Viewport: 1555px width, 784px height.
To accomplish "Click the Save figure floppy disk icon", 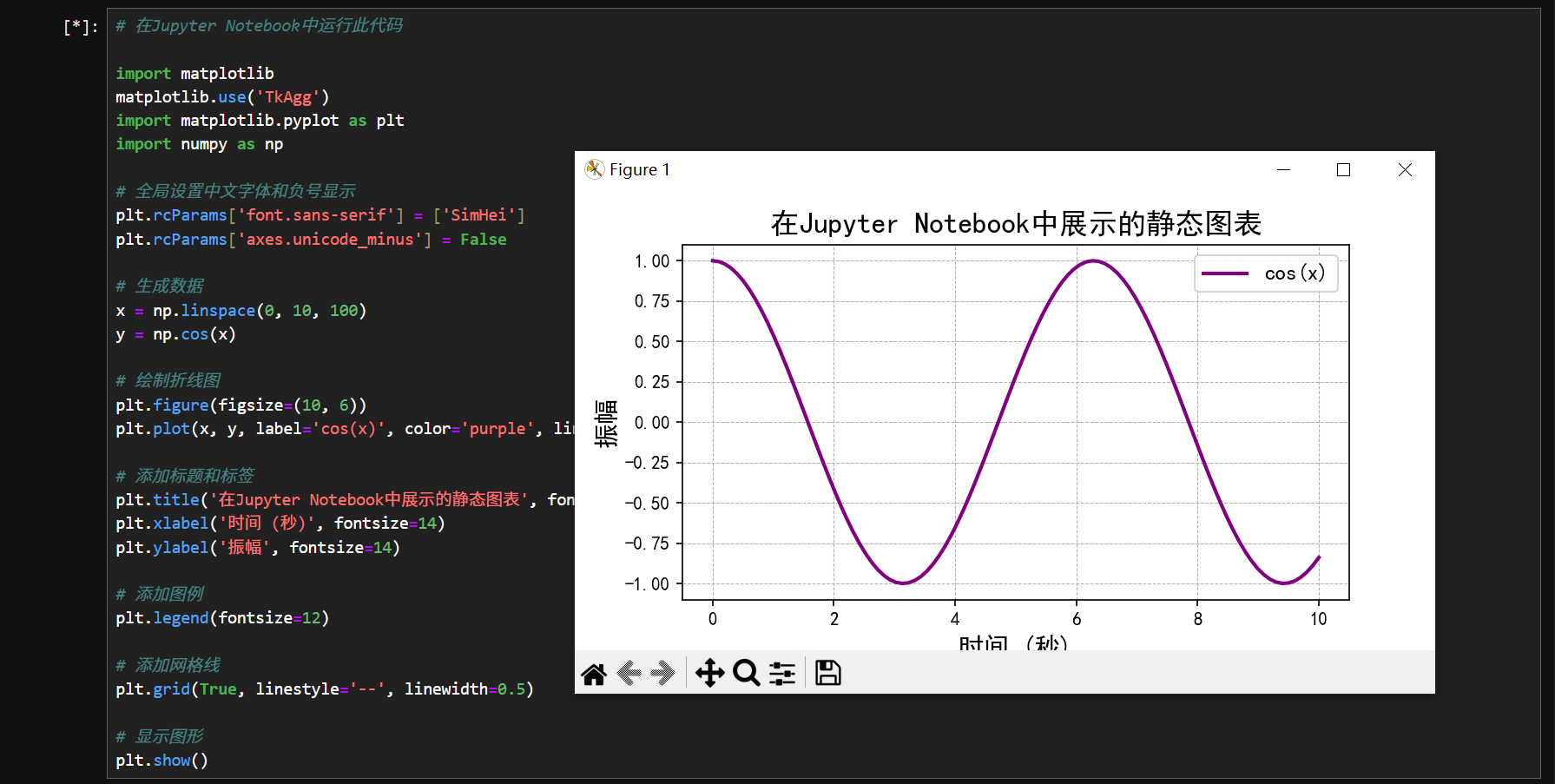I will (x=827, y=673).
